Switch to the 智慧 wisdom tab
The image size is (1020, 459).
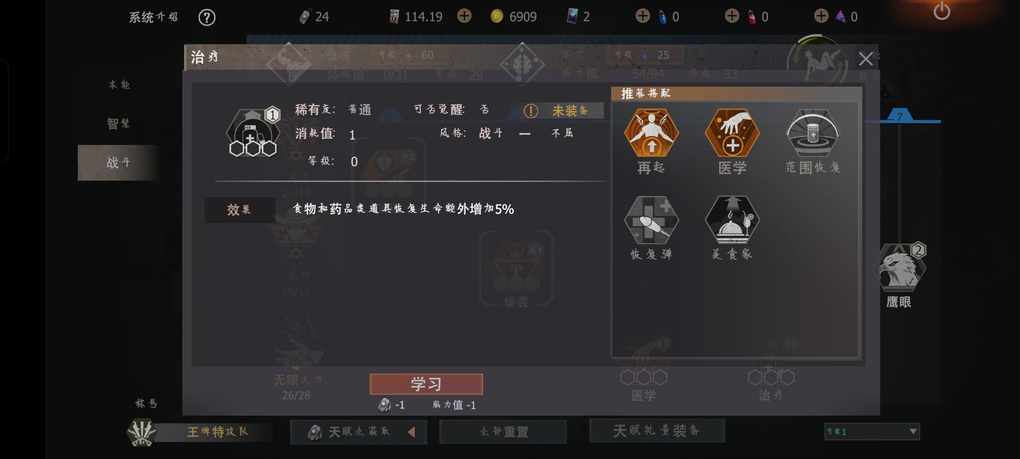[118, 124]
